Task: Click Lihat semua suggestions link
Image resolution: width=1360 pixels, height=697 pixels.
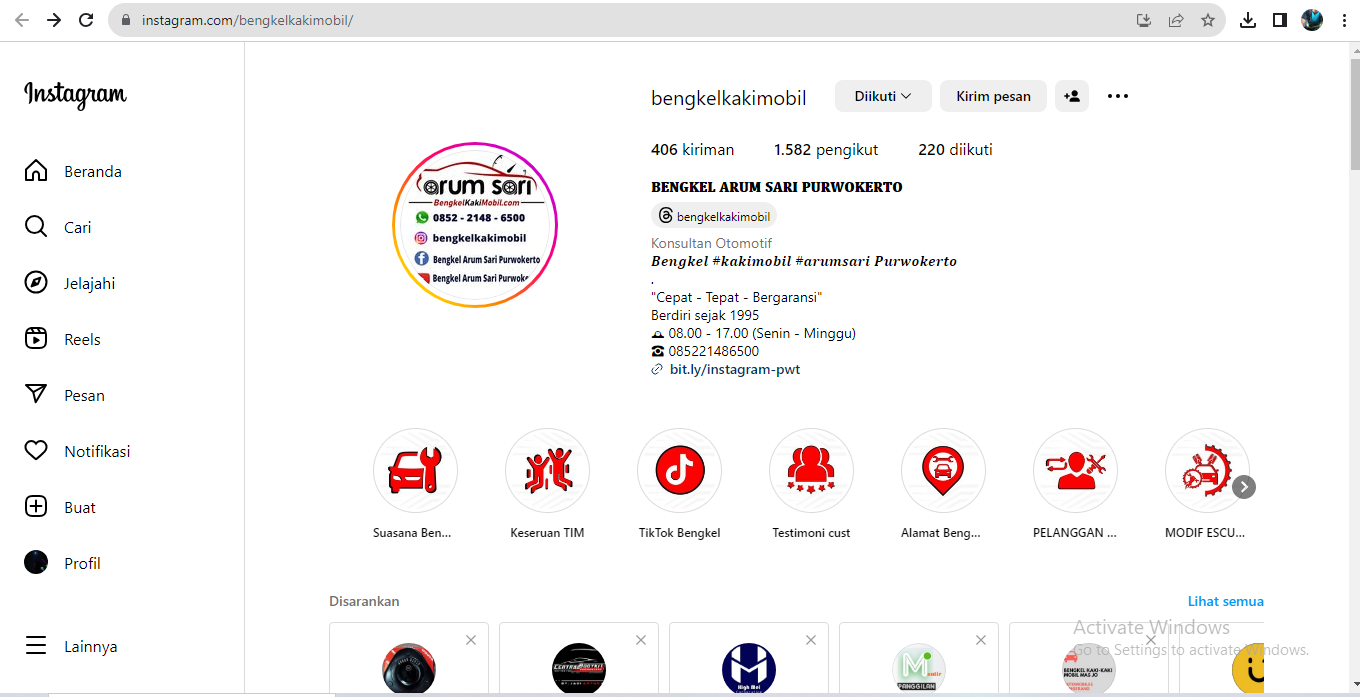Action: pyautogui.click(x=1226, y=601)
